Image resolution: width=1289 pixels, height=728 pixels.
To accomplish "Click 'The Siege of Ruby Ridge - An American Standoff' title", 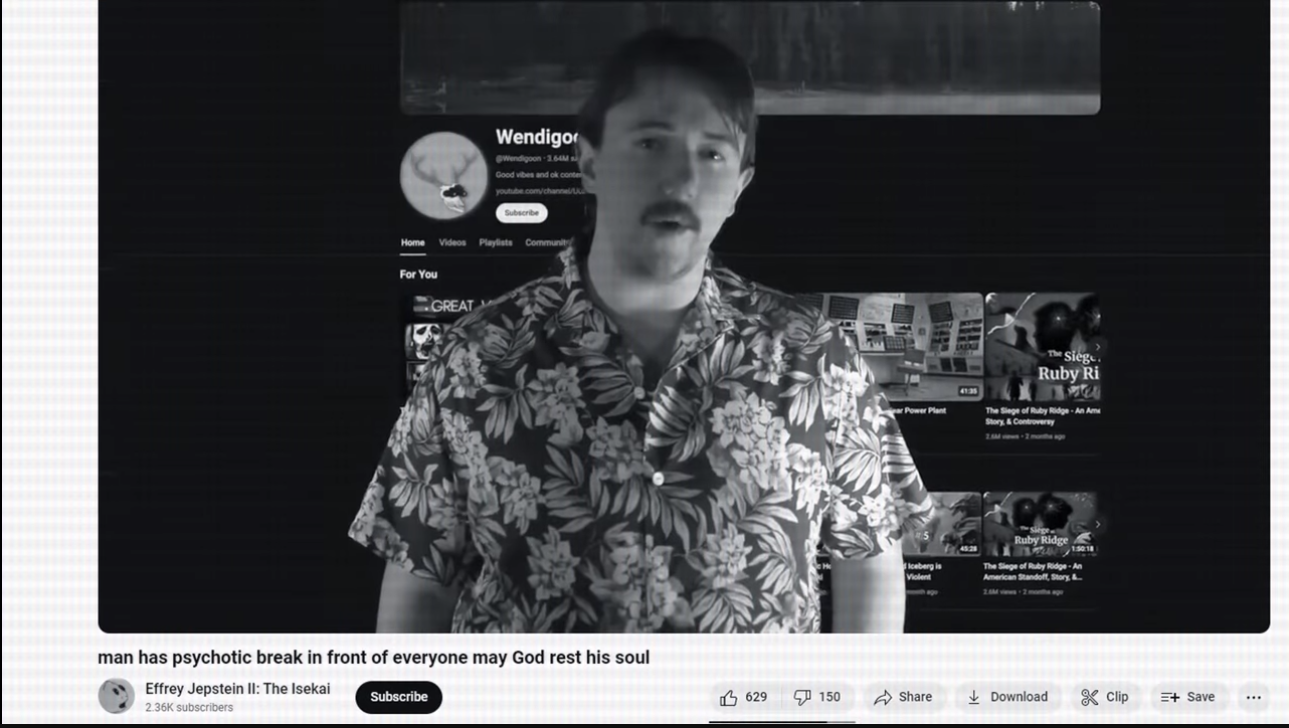I will click(x=1032, y=571).
